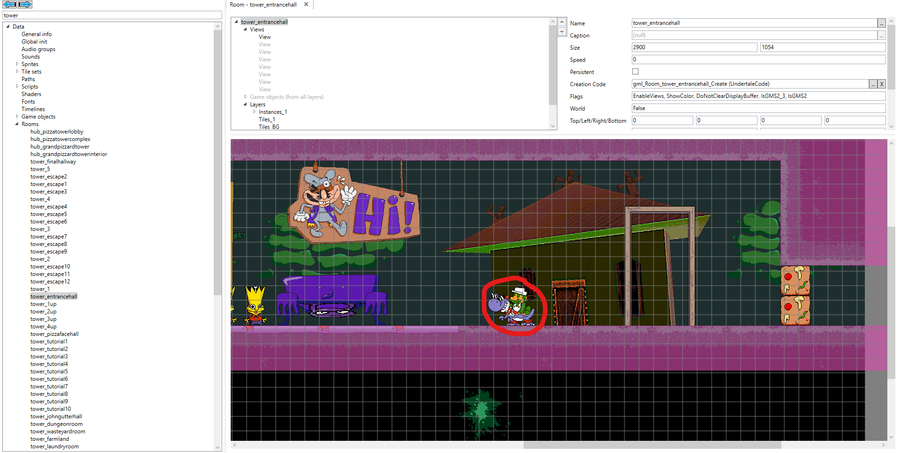Collapse the tower_entrancehall root node in room tree
The width and height of the screenshot is (900, 453).
coord(237,22)
